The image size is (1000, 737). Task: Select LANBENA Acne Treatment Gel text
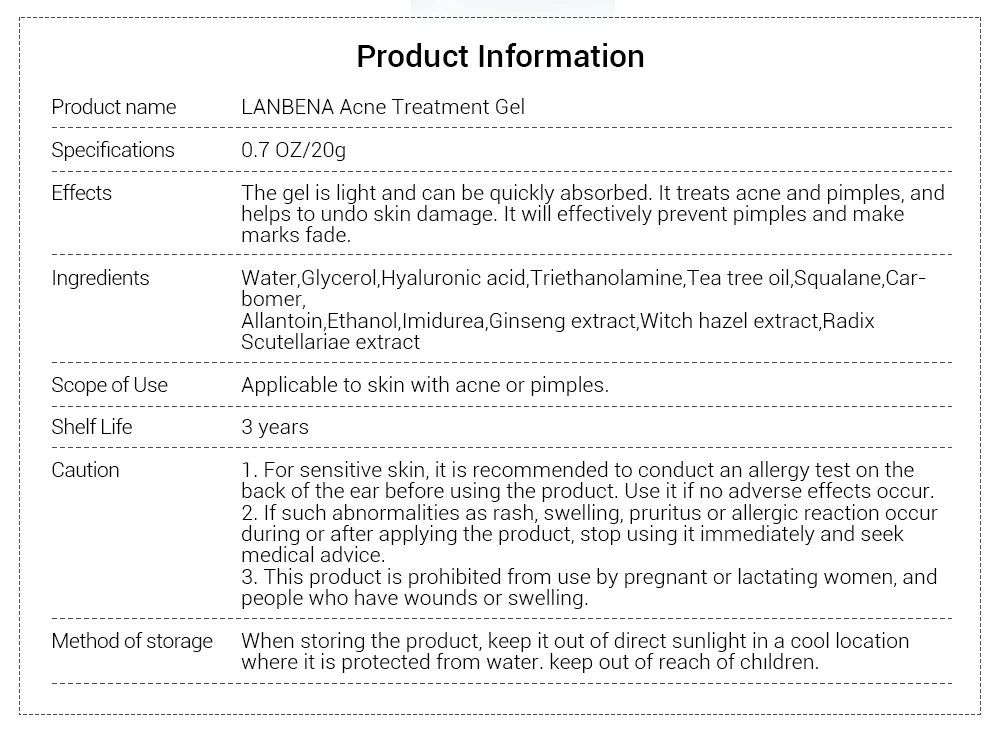(383, 106)
